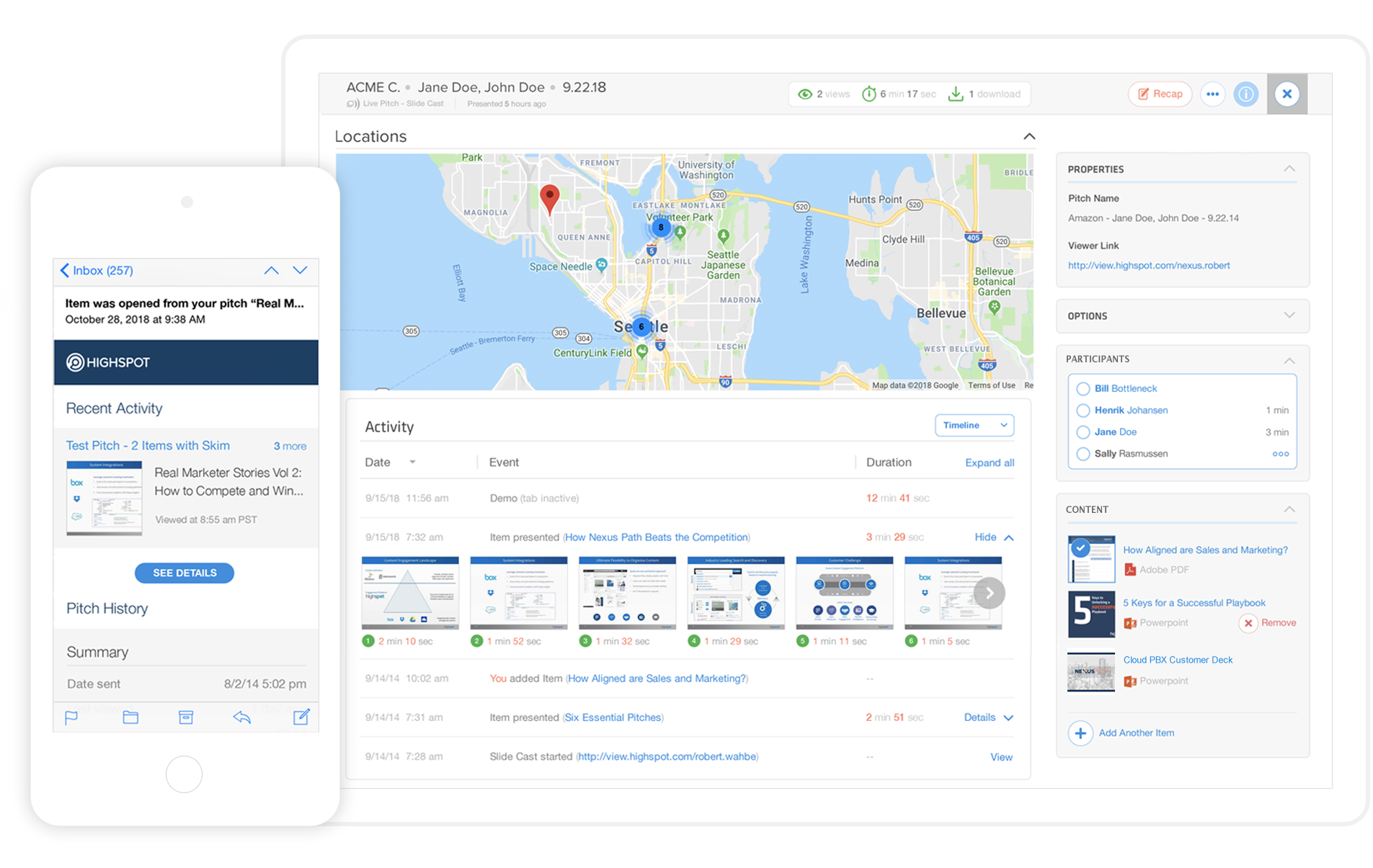Open Real Marketer Stories thumbnail on phone
Viewport: 1373px width, 868px height.
pyautogui.click(x=104, y=497)
